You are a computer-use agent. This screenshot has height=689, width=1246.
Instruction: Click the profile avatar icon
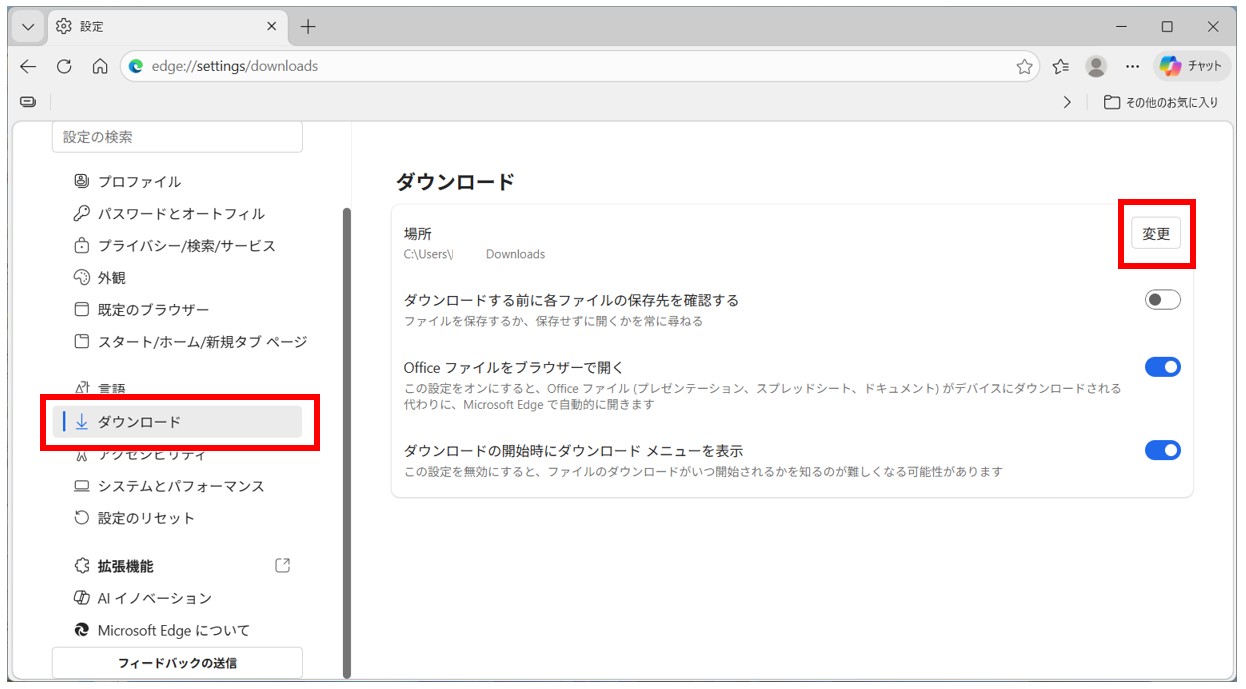[1096, 66]
